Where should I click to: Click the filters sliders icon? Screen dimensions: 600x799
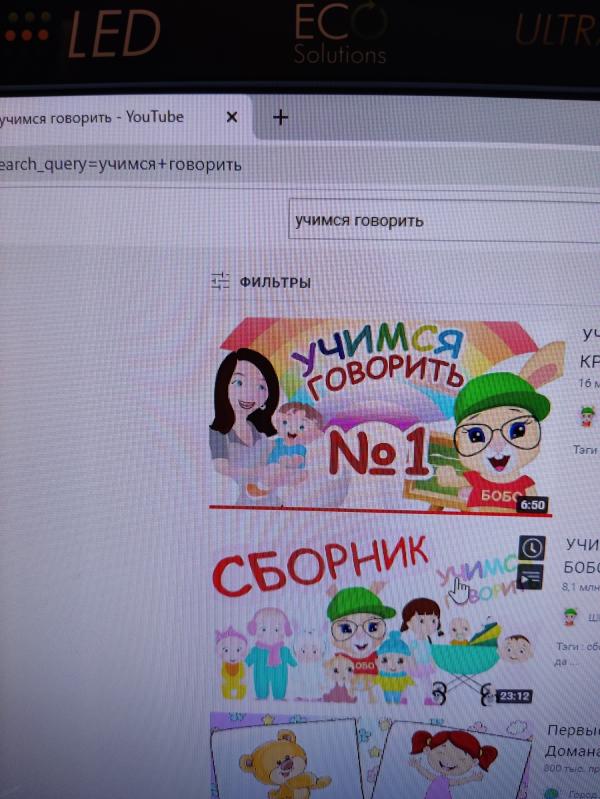click(220, 281)
